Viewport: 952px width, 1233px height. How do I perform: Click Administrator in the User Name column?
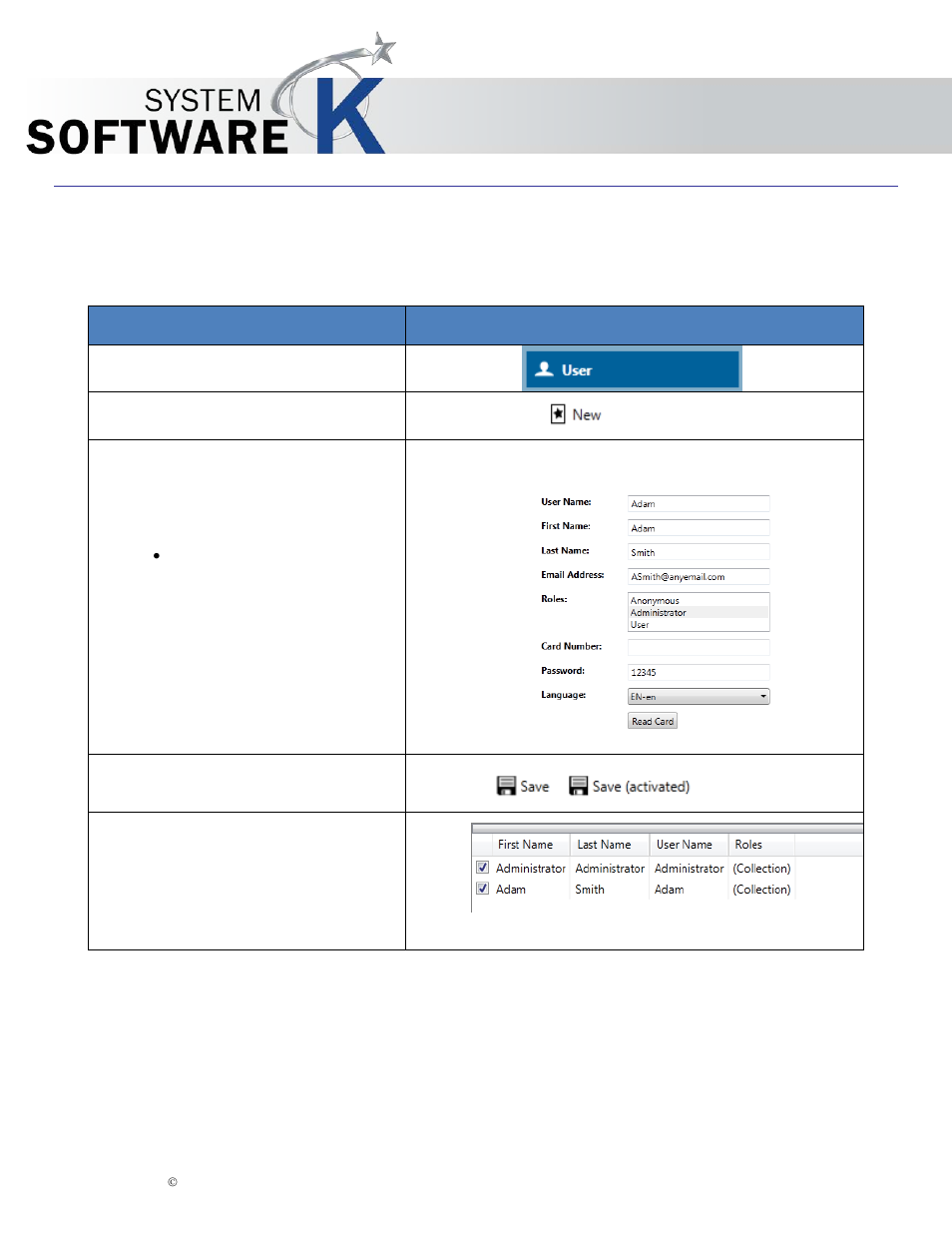[x=690, y=869]
